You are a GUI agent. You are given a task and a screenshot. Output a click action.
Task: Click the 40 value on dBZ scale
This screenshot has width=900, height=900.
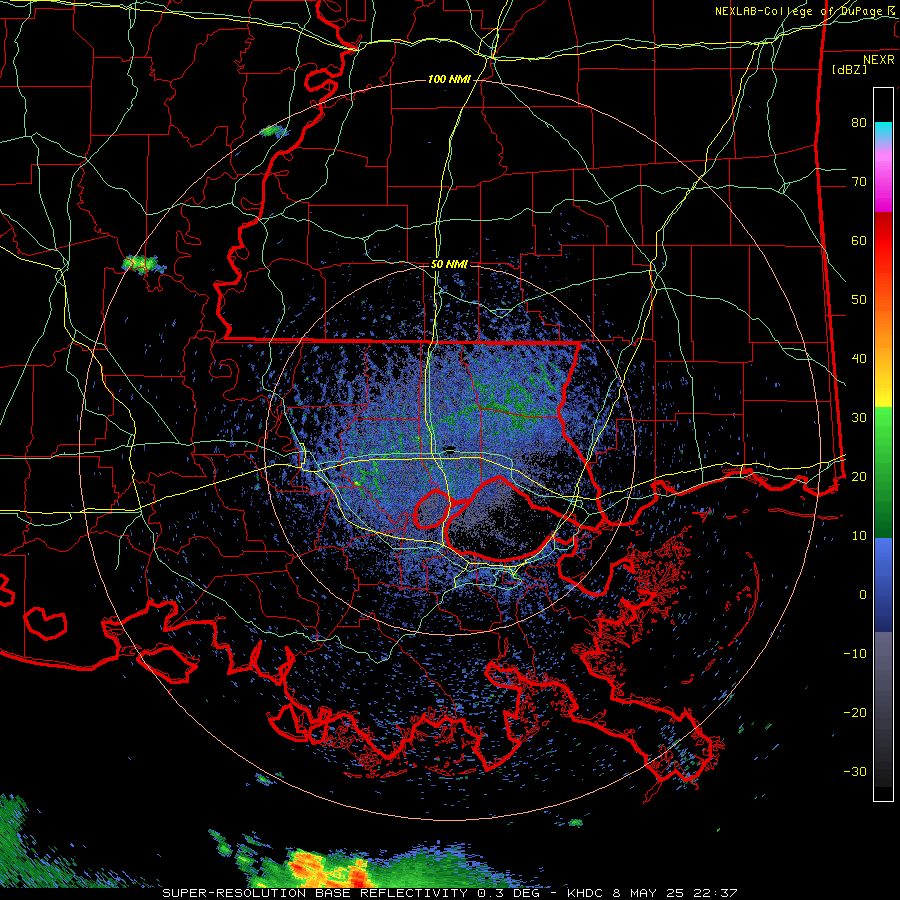859,359
